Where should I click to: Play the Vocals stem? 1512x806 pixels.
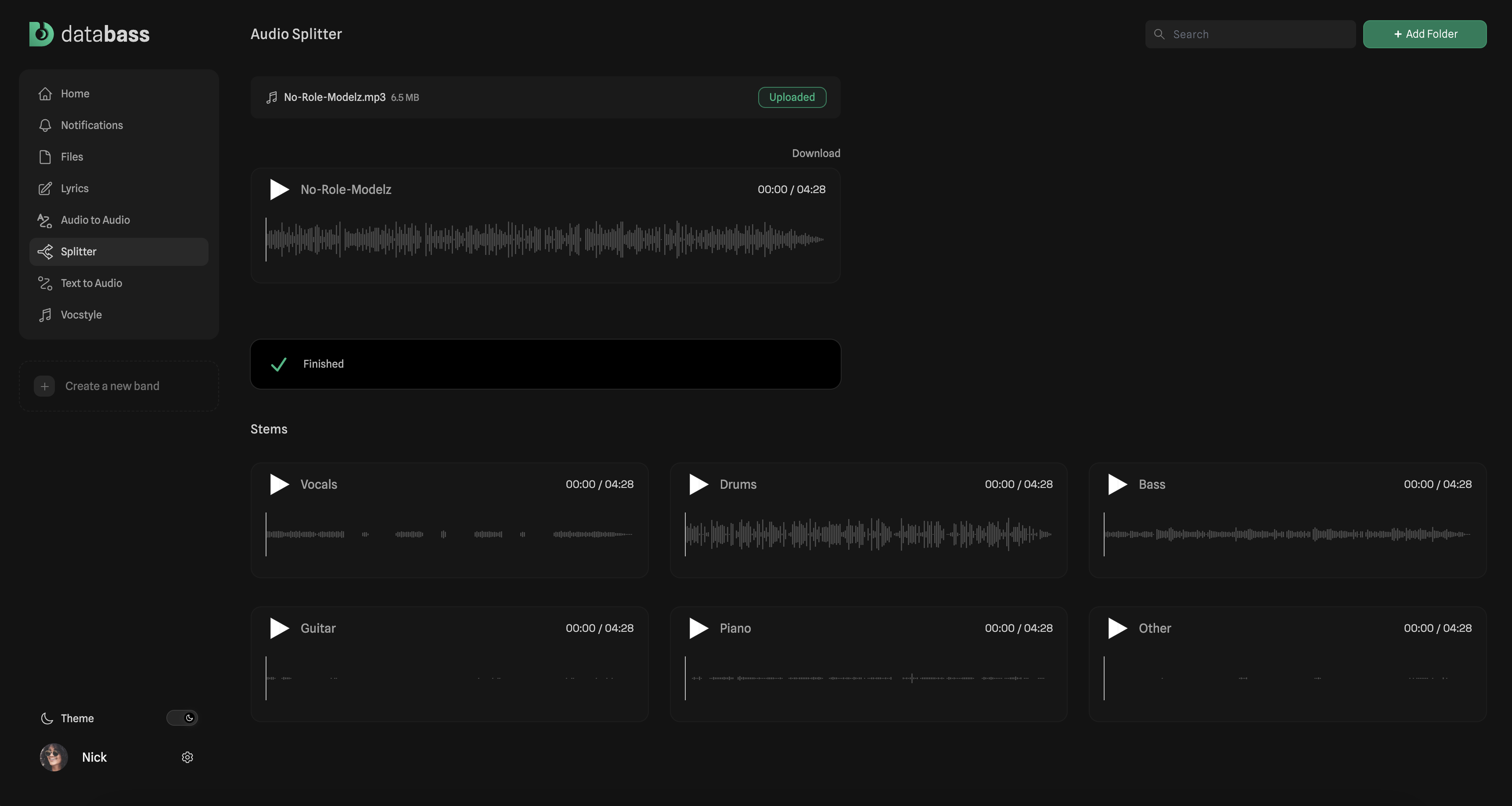click(279, 484)
